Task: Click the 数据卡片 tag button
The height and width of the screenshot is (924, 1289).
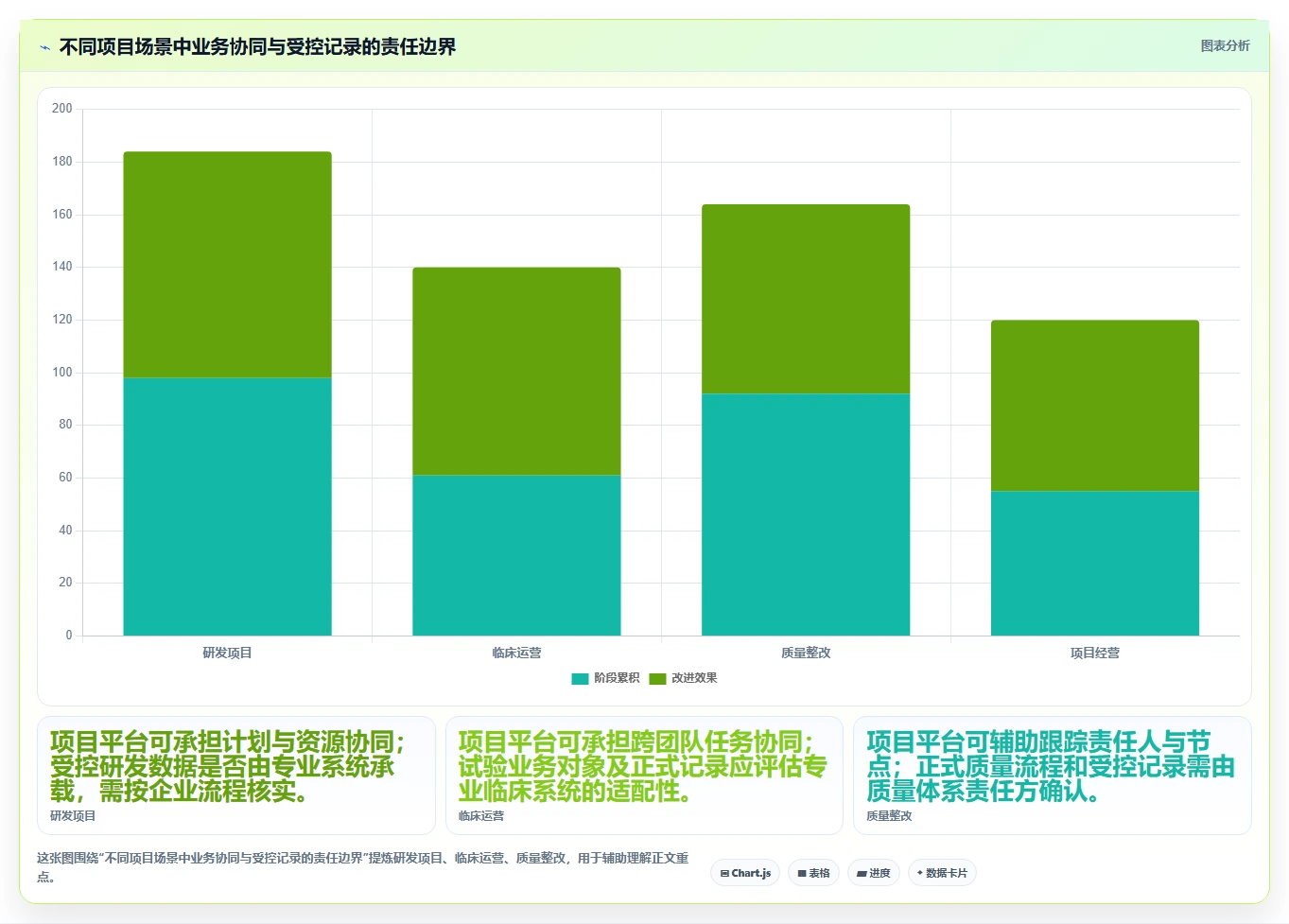Action: coord(942,873)
